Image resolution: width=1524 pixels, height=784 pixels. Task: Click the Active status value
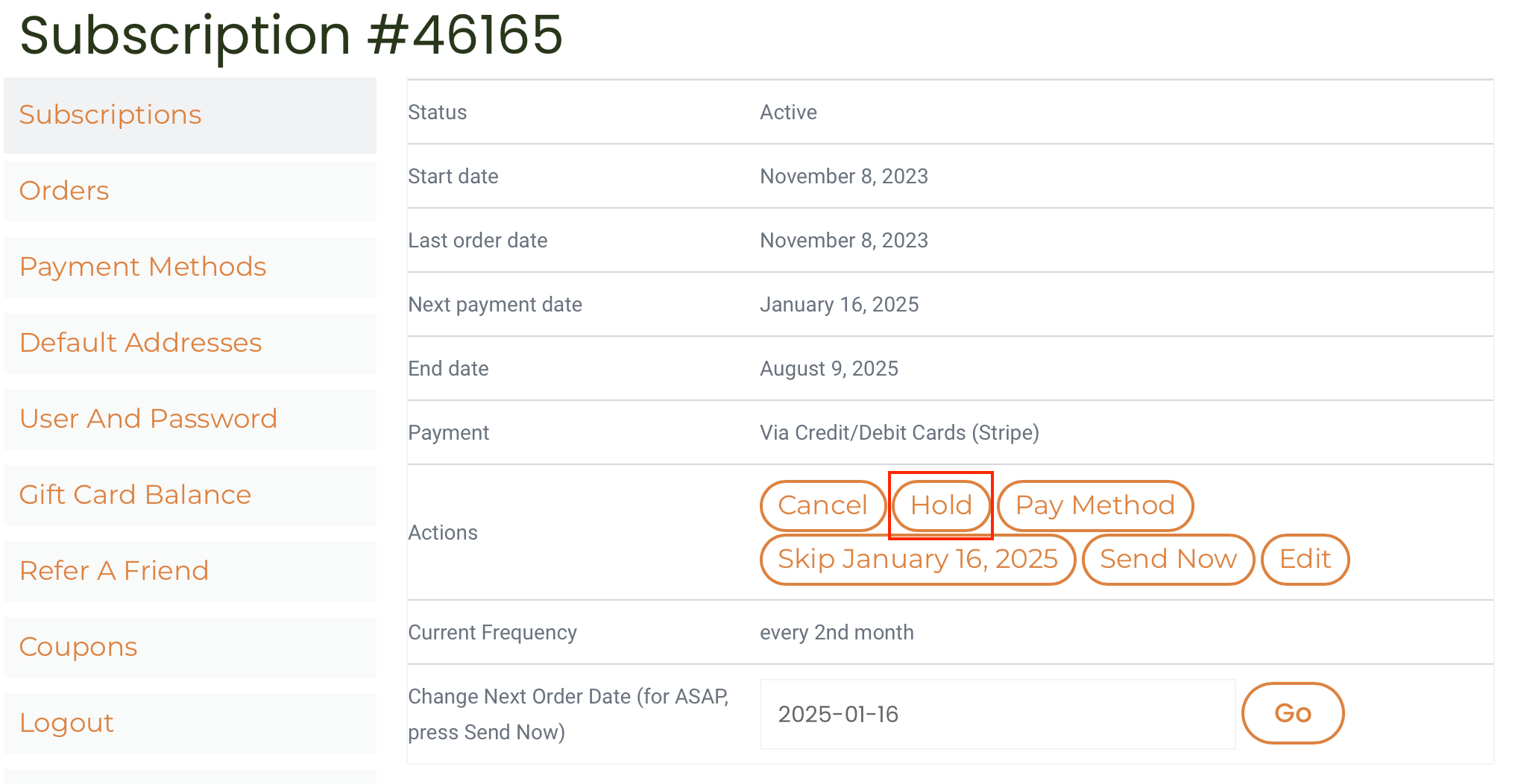pyautogui.click(x=788, y=113)
